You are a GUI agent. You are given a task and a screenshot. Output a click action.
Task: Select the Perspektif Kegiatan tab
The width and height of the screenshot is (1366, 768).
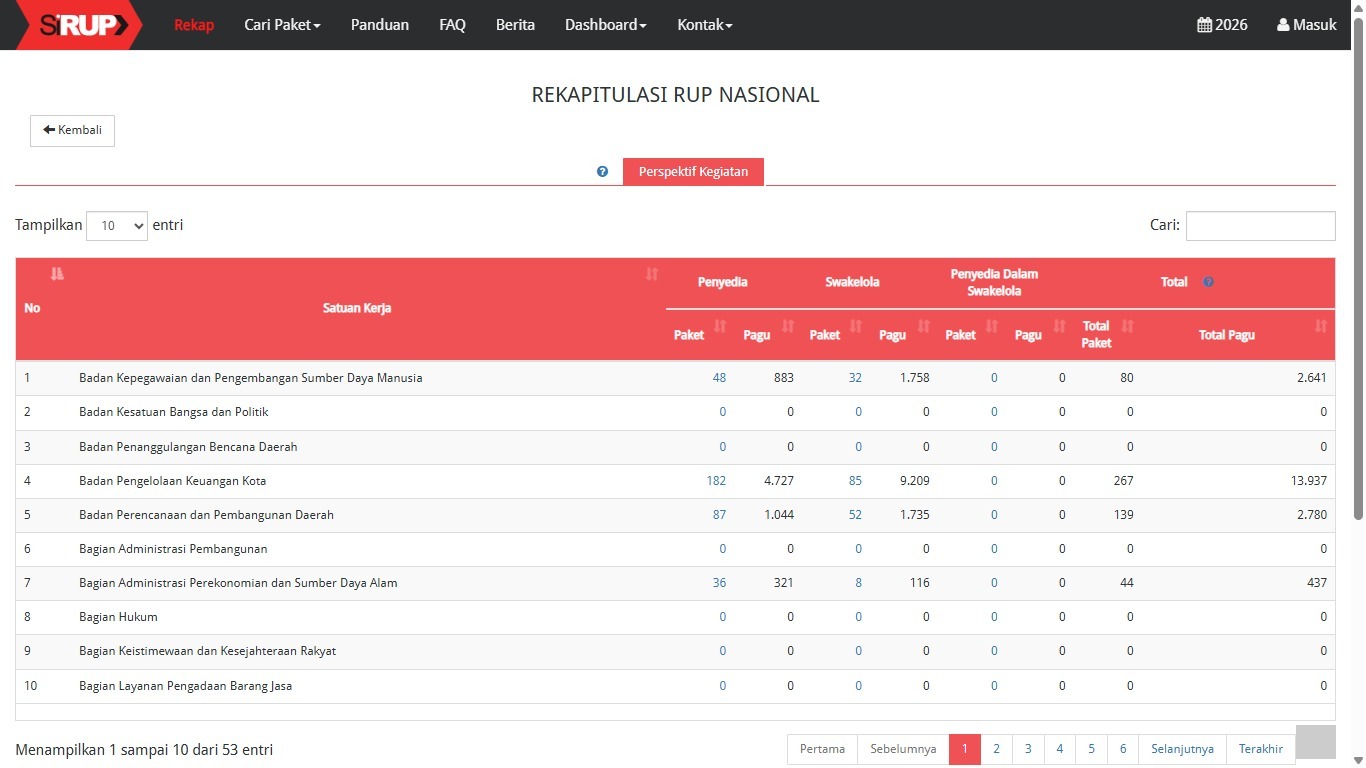pos(693,172)
